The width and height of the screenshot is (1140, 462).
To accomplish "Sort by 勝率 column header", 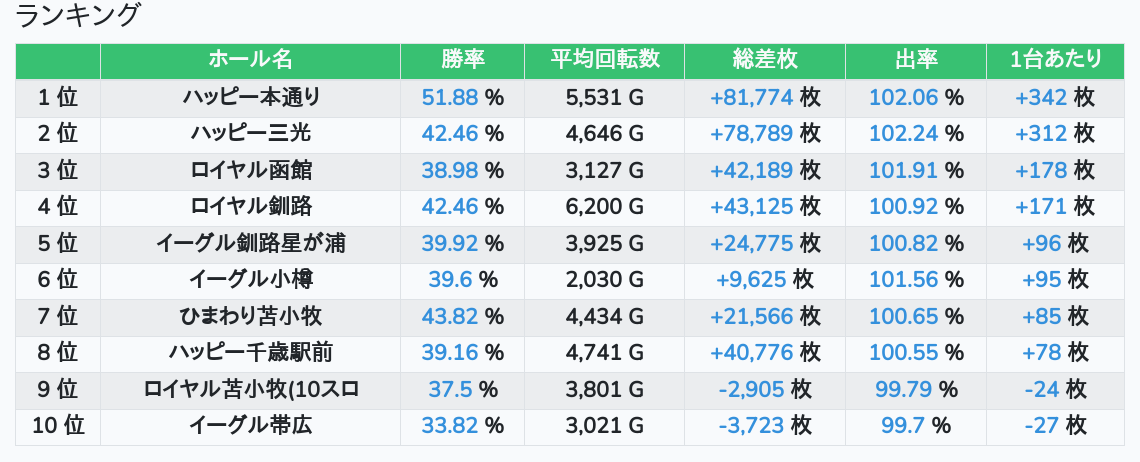I will [462, 60].
